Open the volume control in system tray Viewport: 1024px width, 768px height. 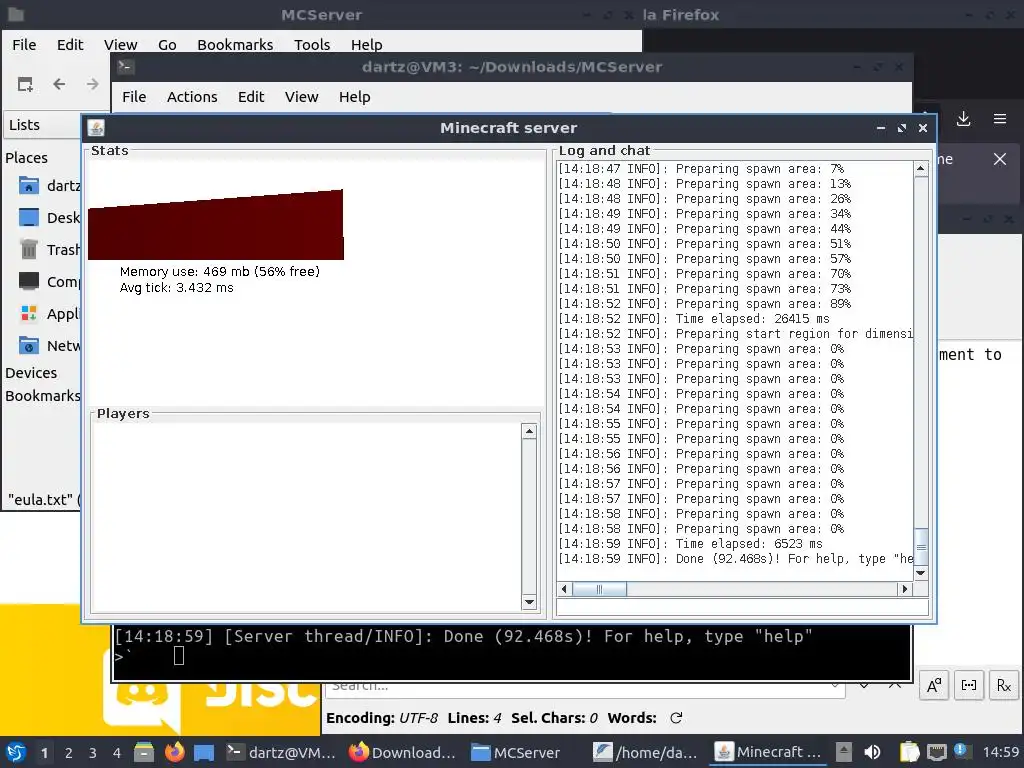pos(872,752)
